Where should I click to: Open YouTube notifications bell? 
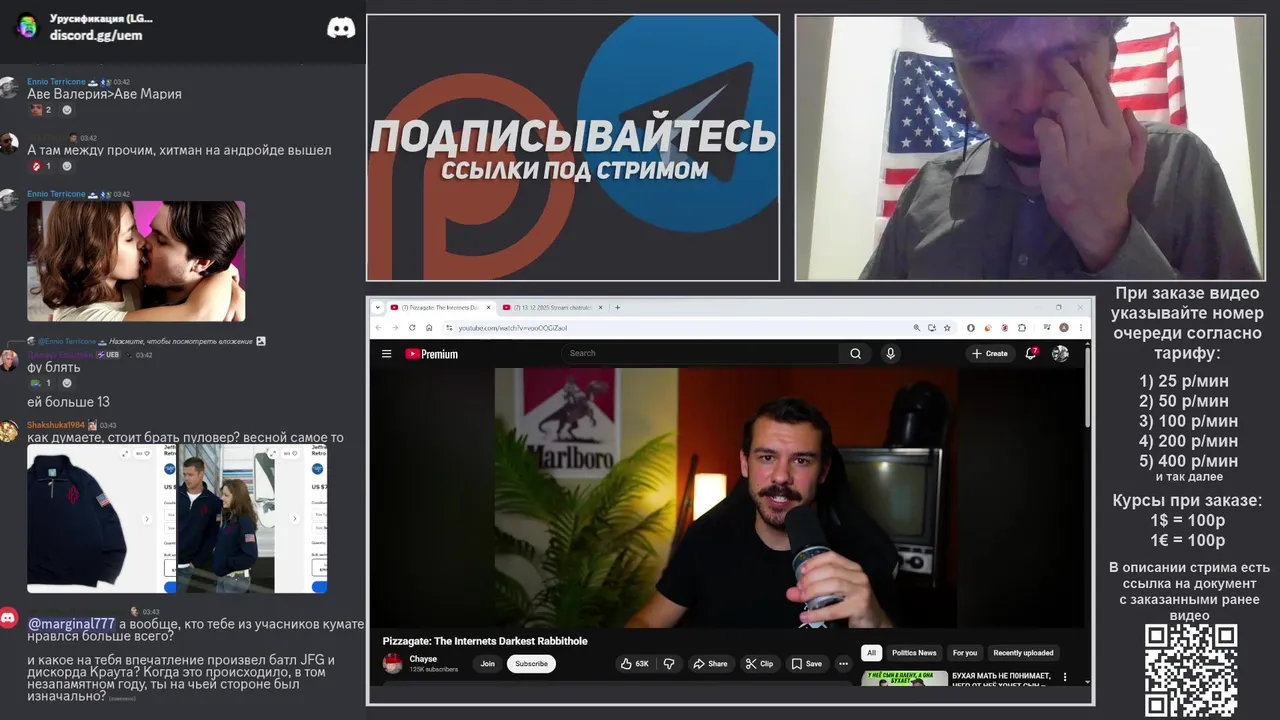1030,353
